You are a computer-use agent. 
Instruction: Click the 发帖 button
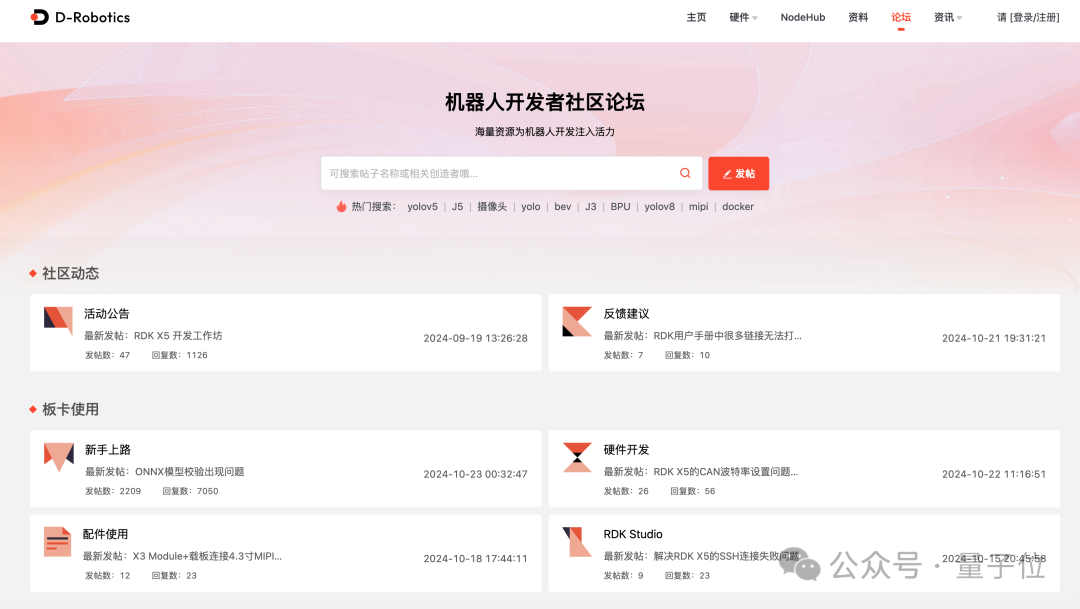point(738,172)
